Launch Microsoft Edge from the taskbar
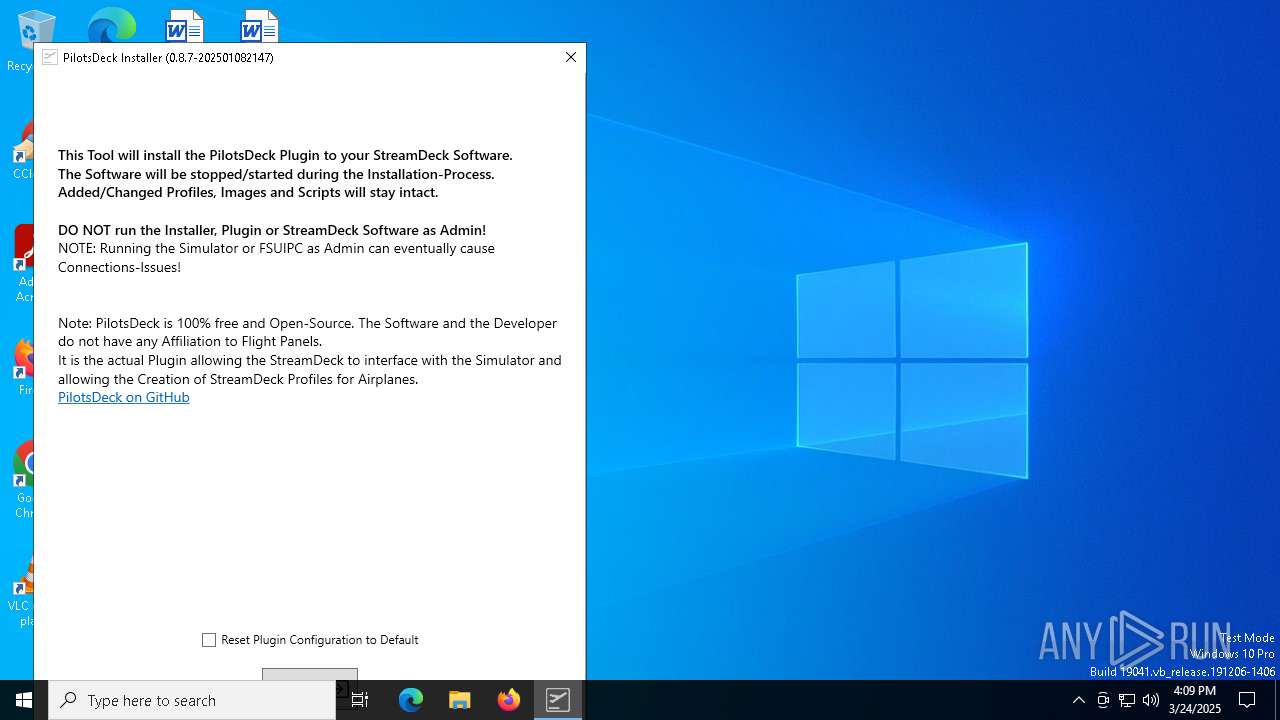This screenshot has height=720, width=1280. point(411,700)
